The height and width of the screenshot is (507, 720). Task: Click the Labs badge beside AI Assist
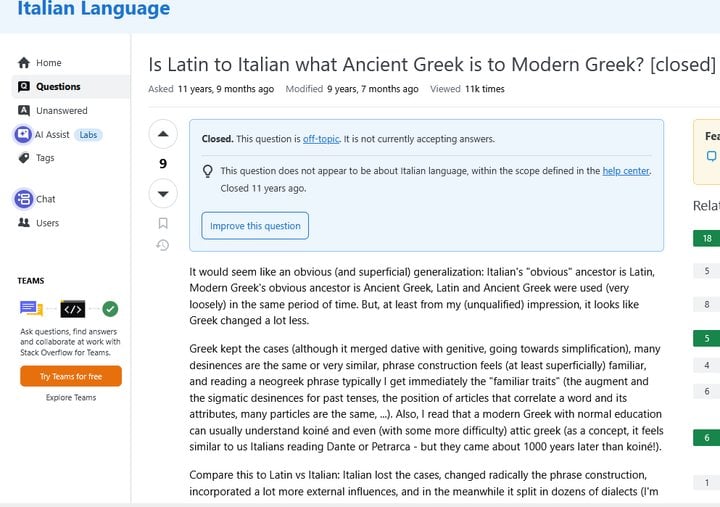[x=88, y=135]
